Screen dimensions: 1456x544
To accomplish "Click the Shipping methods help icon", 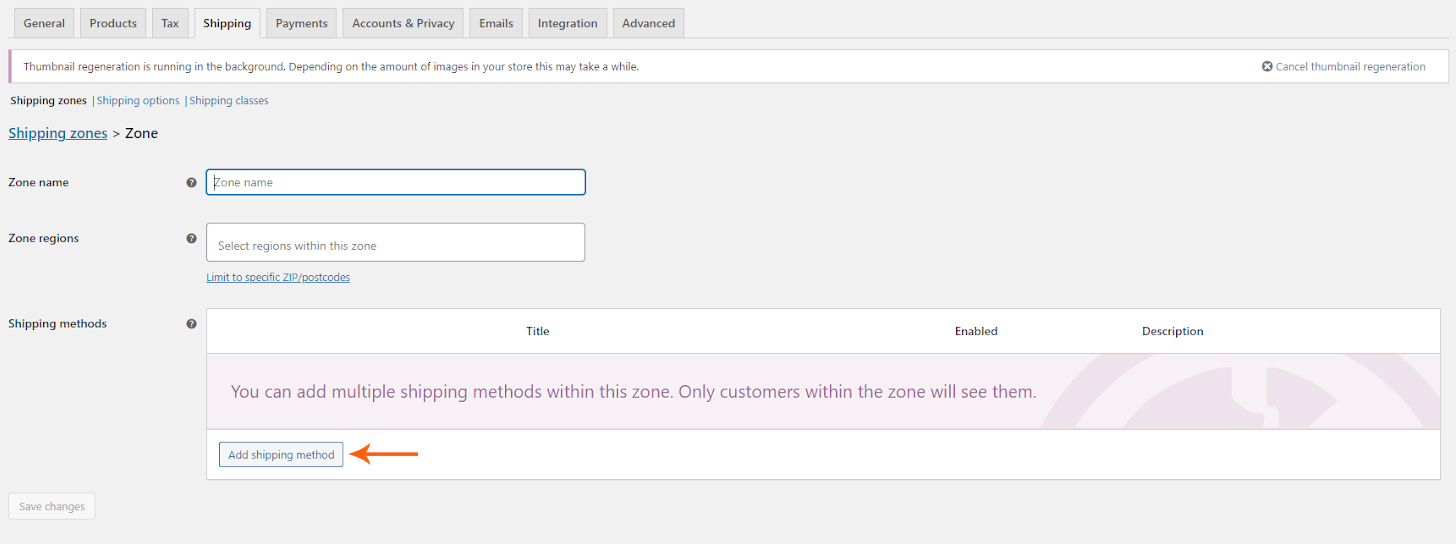I will 191,324.
